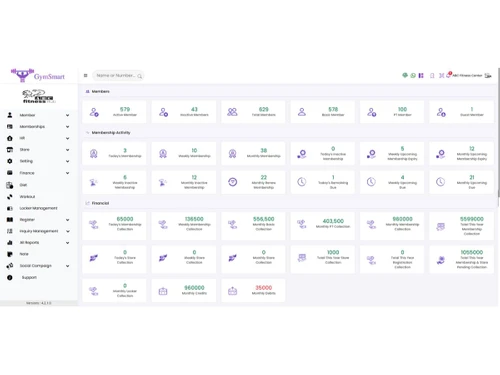Click the Monthly Debits icon
Viewport: 500px width, 375px height.
click(232, 291)
